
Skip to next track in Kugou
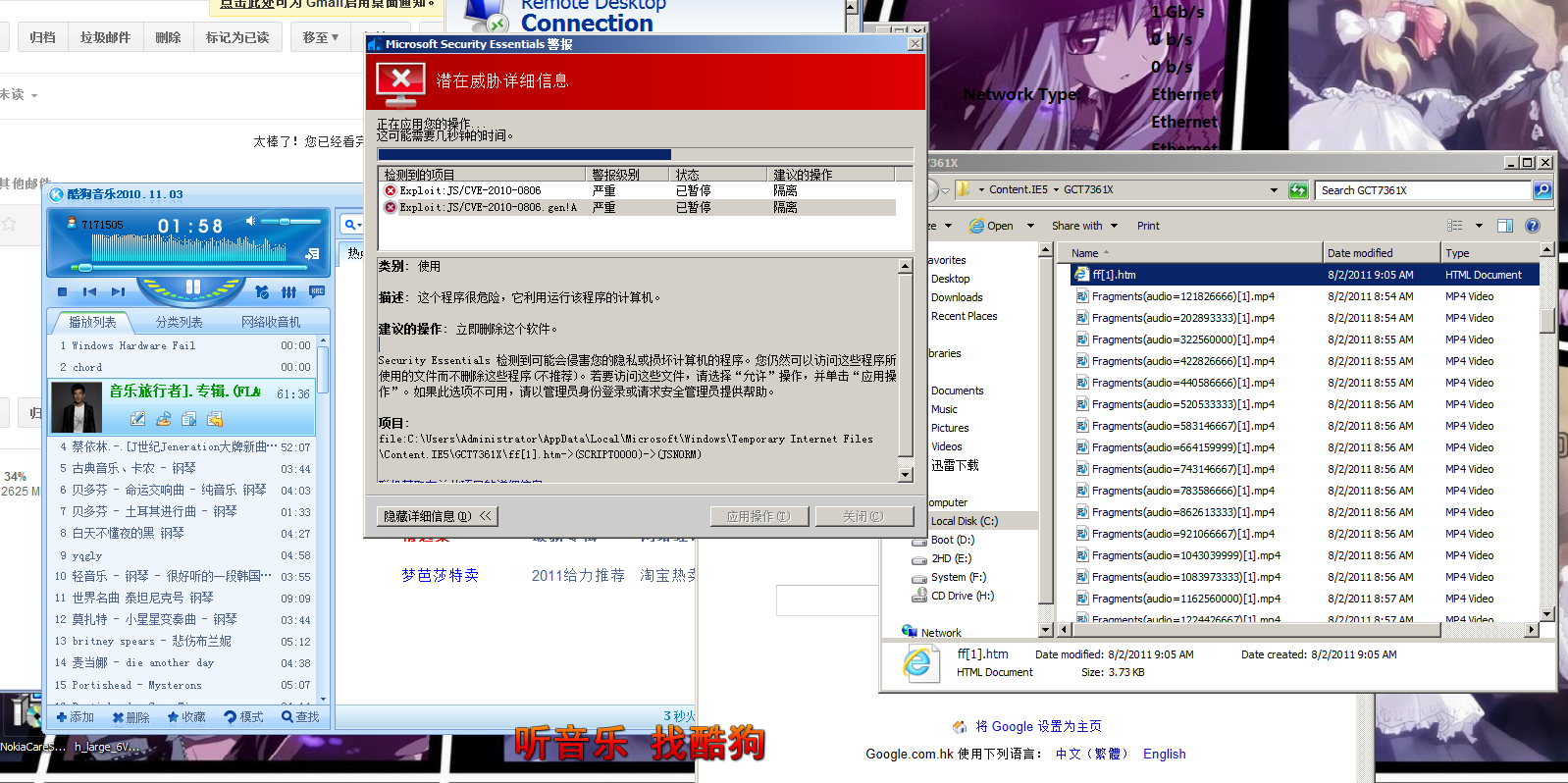click(118, 291)
